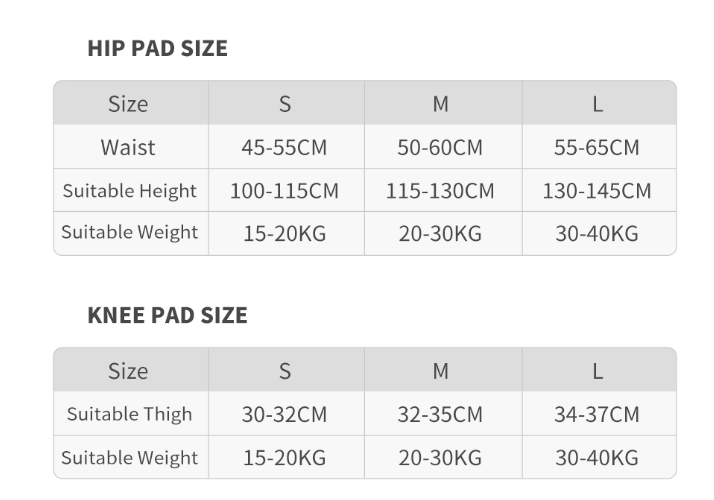
Task: Click the 45-55CM waist cell
Action: point(284,148)
